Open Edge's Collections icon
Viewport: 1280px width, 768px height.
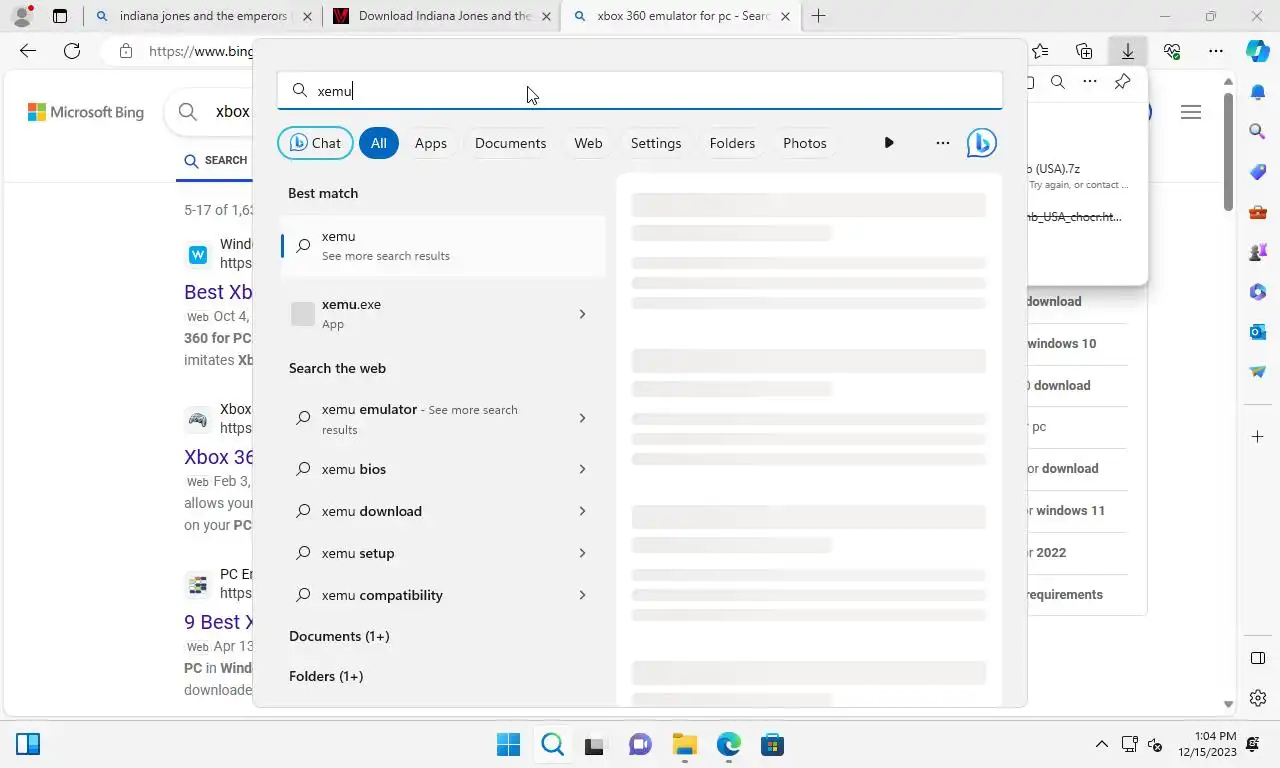[1084, 51]
